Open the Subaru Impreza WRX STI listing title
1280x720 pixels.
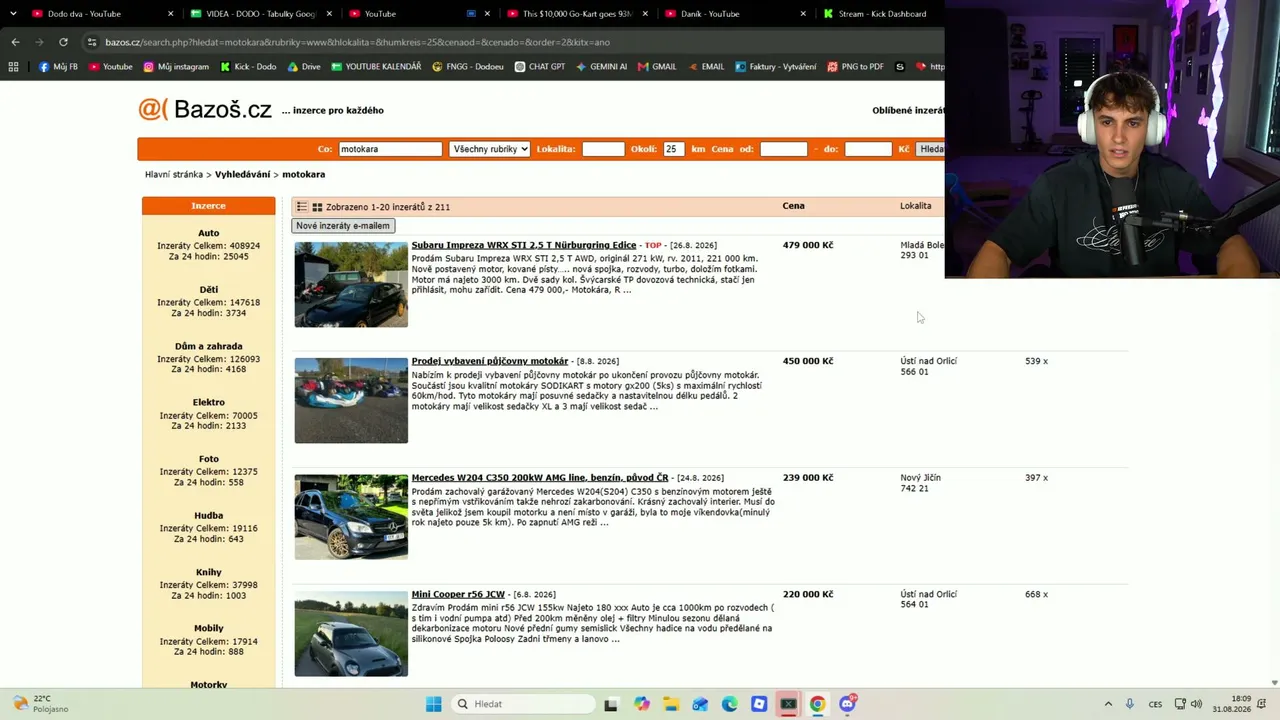coord(524,245)
